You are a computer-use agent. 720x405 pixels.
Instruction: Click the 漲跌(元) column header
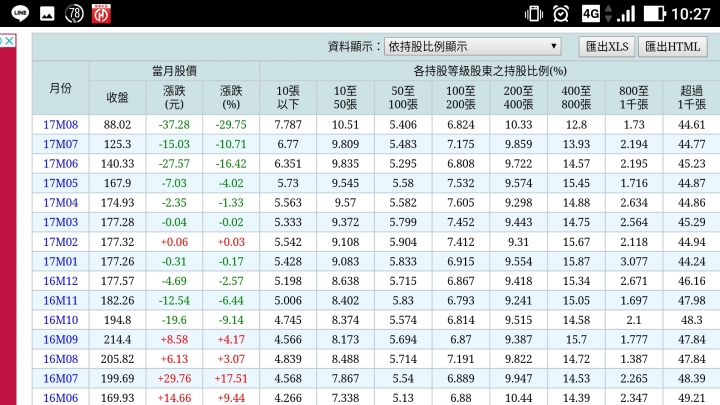click(x=174, y=97)
